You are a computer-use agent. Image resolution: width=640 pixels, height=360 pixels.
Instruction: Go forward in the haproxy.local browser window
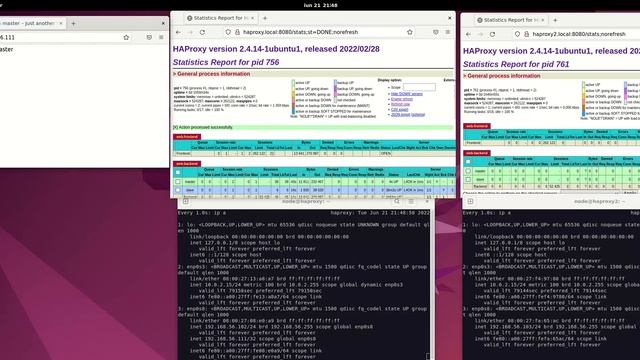pos(190,32)
